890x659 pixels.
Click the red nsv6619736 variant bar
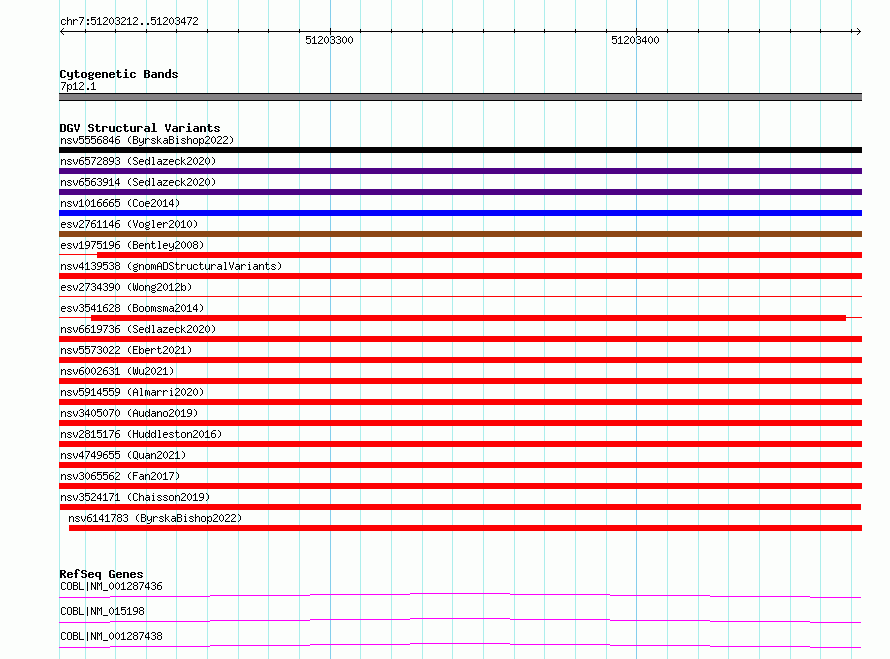click(460, 339)
